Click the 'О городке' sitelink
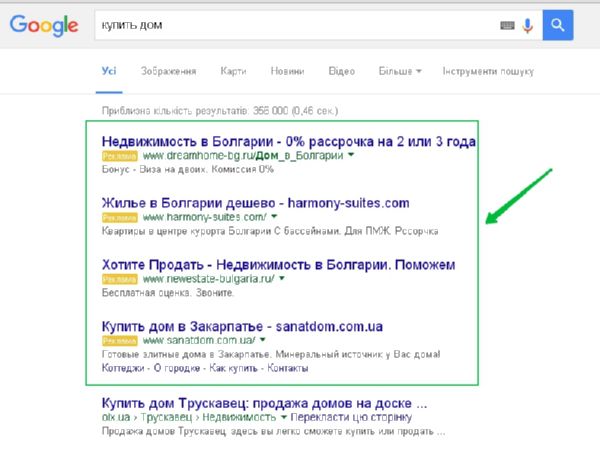This screenshot has width=600, height=452. (177, 368)
